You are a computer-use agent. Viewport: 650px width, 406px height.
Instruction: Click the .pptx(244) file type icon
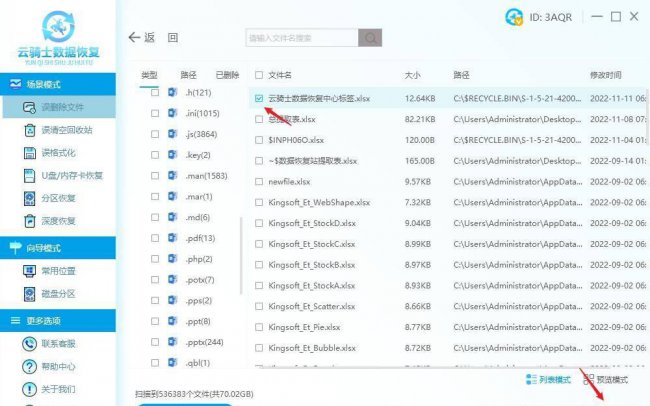click(172, 342)
